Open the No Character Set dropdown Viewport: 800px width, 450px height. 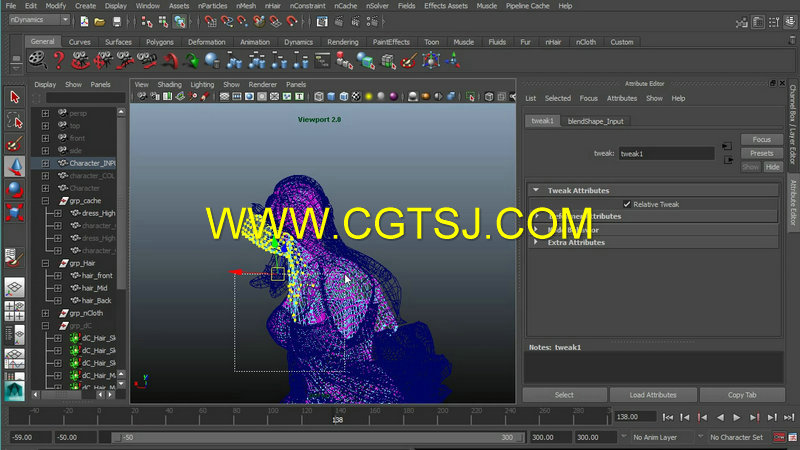click(x=736, y=437)
